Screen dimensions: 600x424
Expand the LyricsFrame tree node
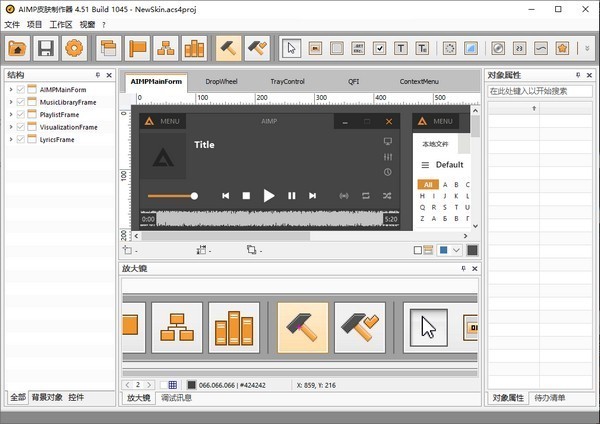pos(11,139)
